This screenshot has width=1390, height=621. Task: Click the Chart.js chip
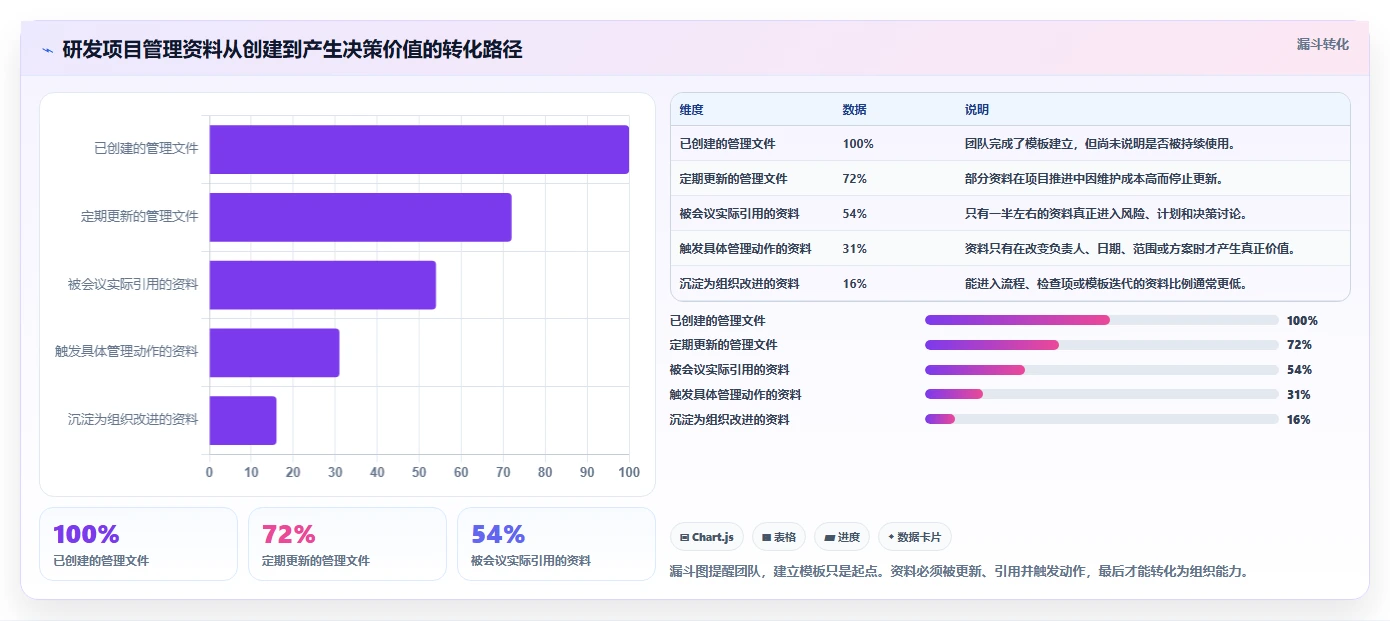[707, 537]
